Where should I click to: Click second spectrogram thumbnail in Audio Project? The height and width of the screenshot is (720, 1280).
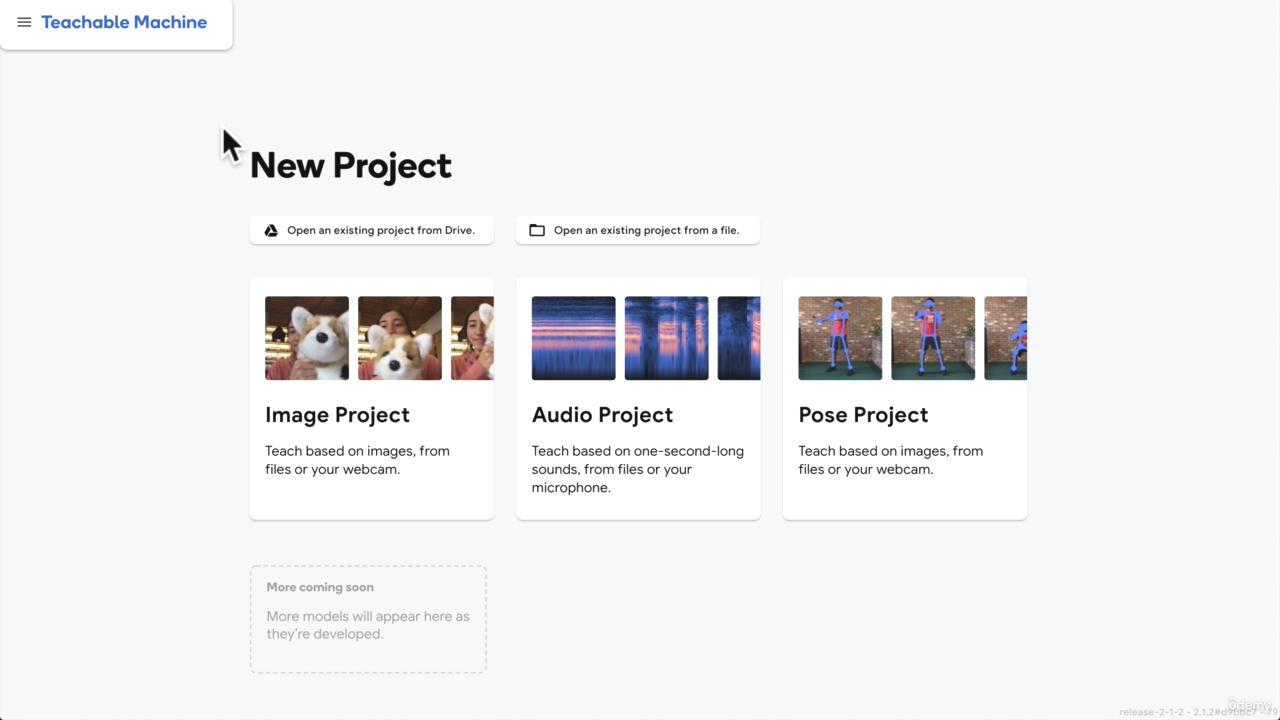(x=666, y=338)
